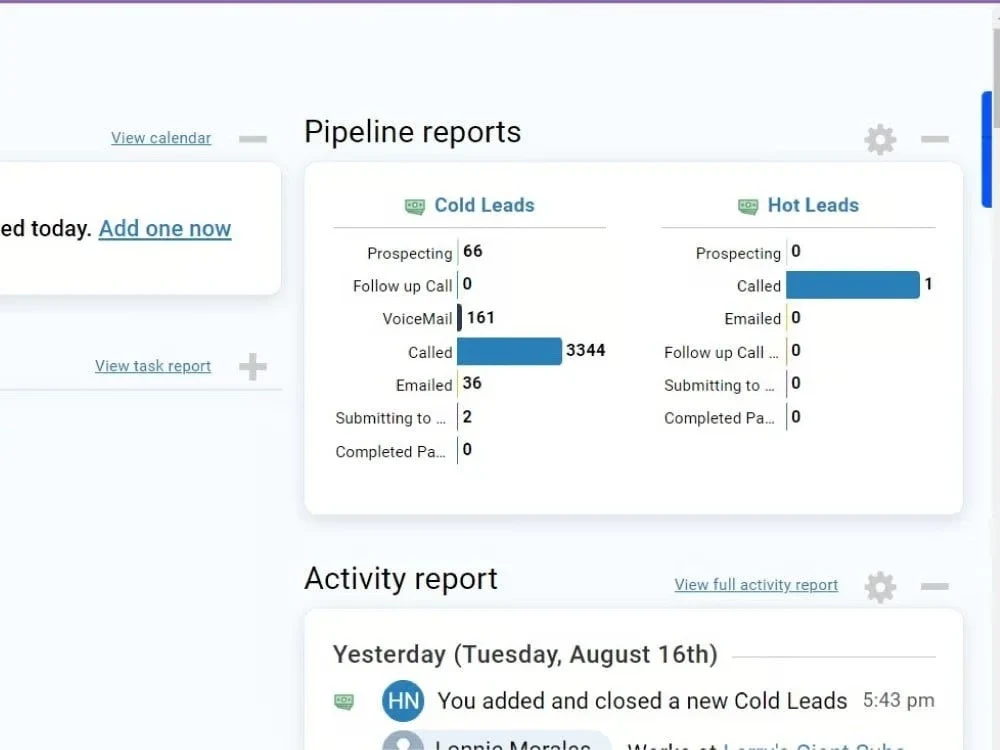Click the Hot Leads money icon
This screenshot has height=750, width=1000.
(x=747, y=206)
